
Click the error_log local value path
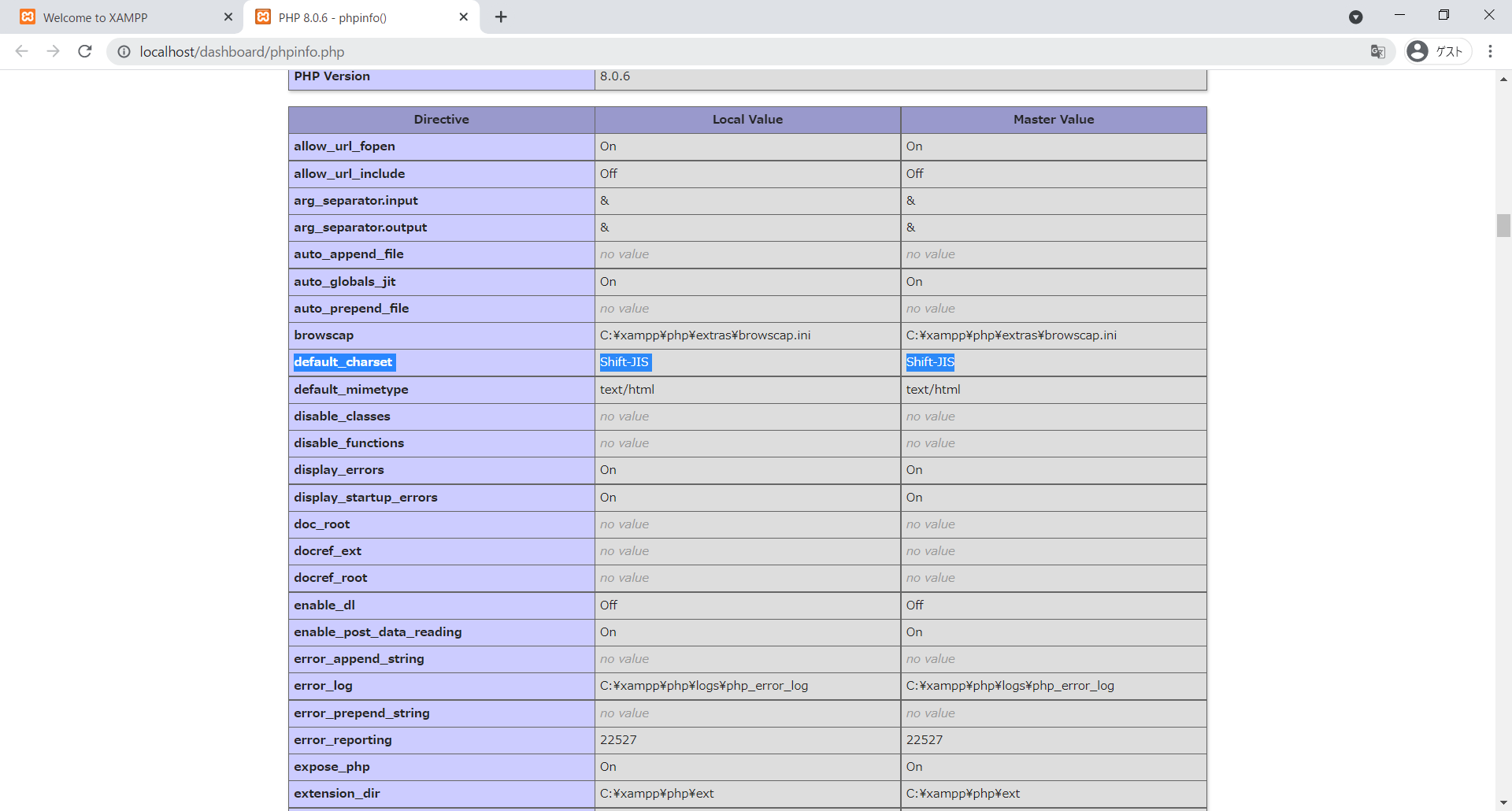coord(703,686)
